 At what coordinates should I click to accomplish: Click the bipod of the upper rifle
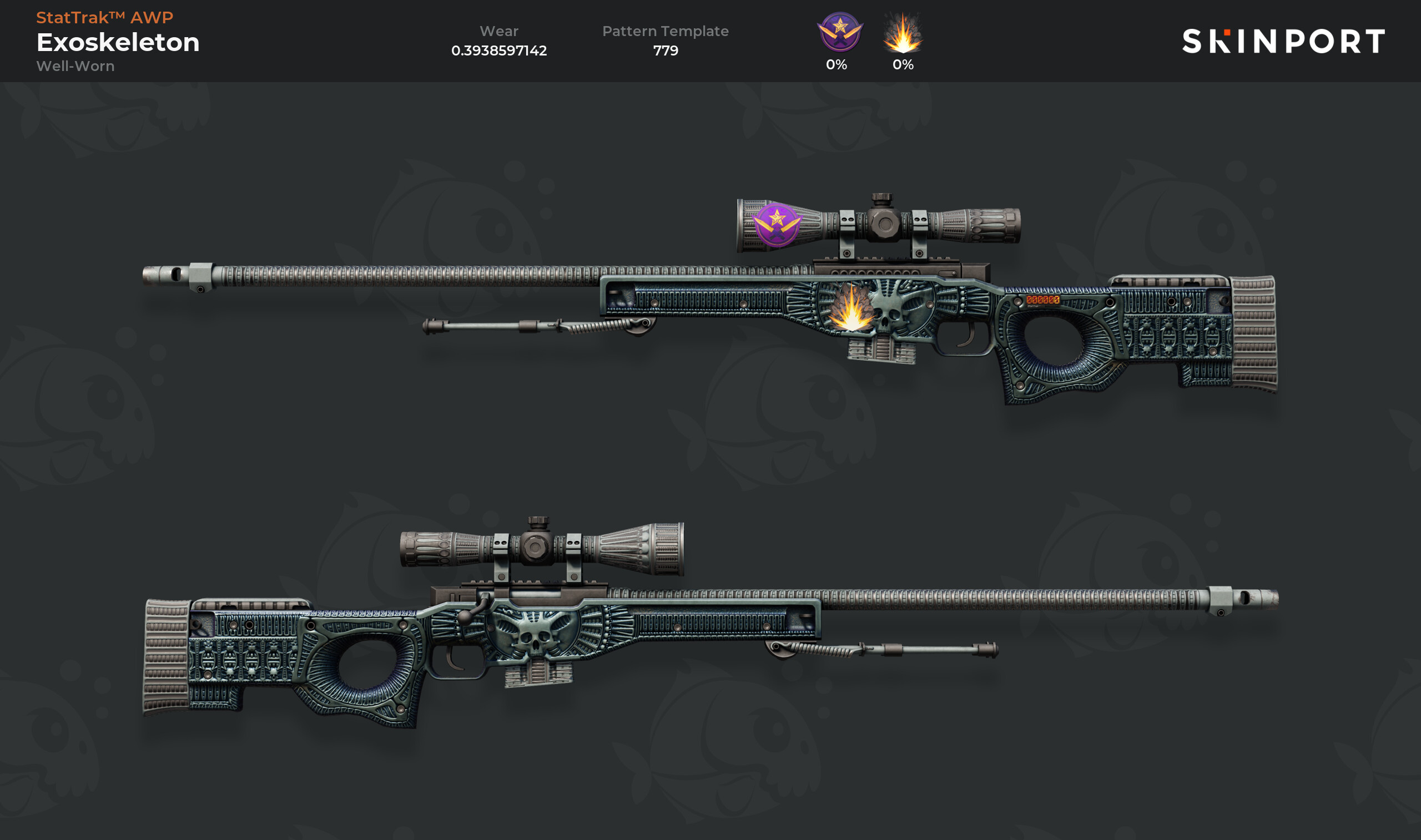coord(539,326)
